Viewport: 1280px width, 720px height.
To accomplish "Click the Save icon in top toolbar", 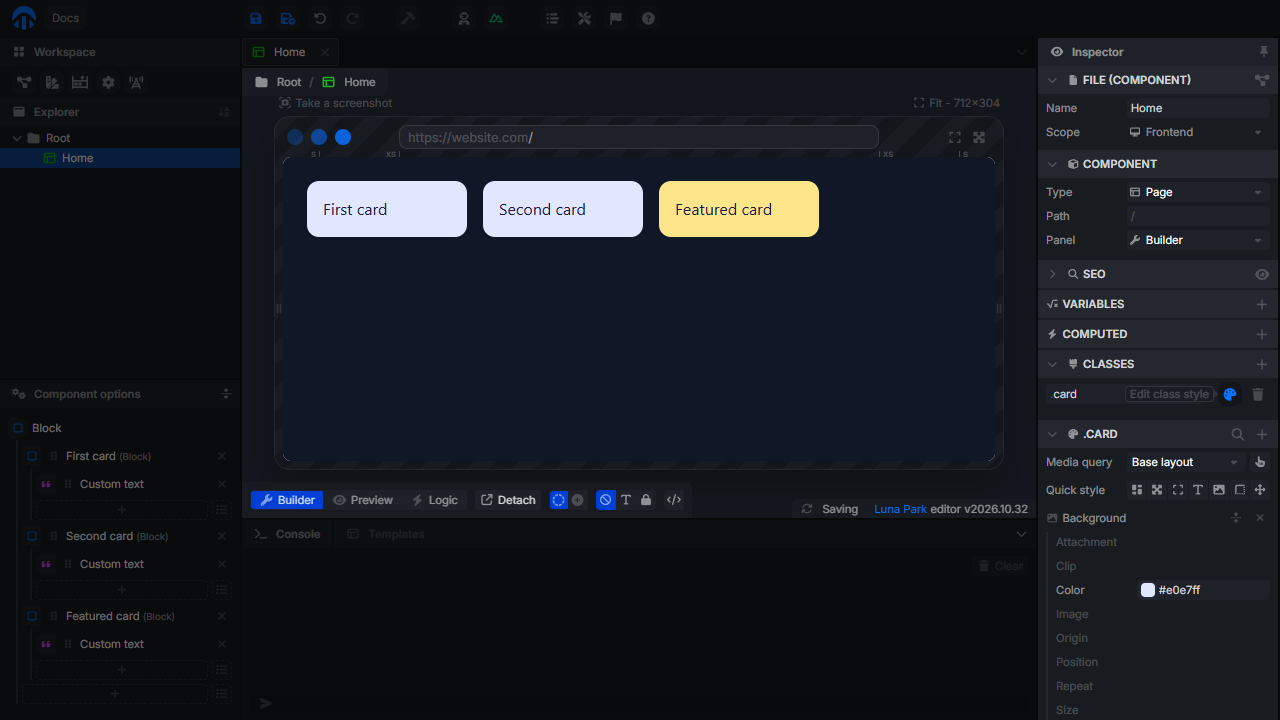I will click(256, 18).
